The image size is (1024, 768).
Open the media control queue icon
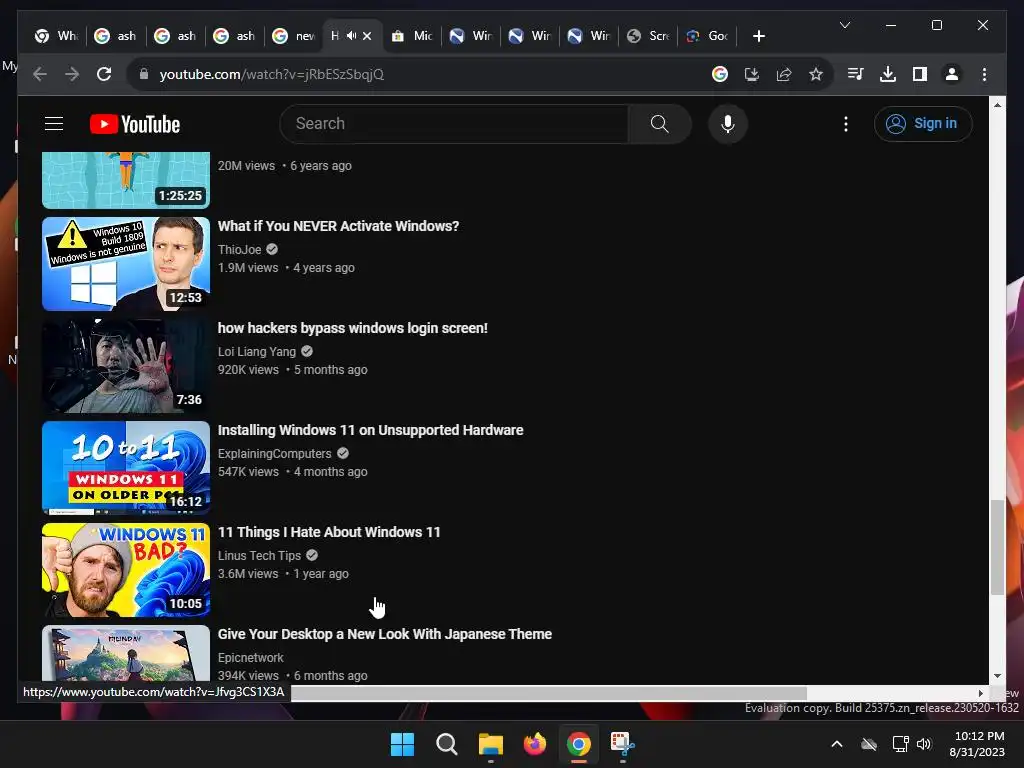point(855,74)
